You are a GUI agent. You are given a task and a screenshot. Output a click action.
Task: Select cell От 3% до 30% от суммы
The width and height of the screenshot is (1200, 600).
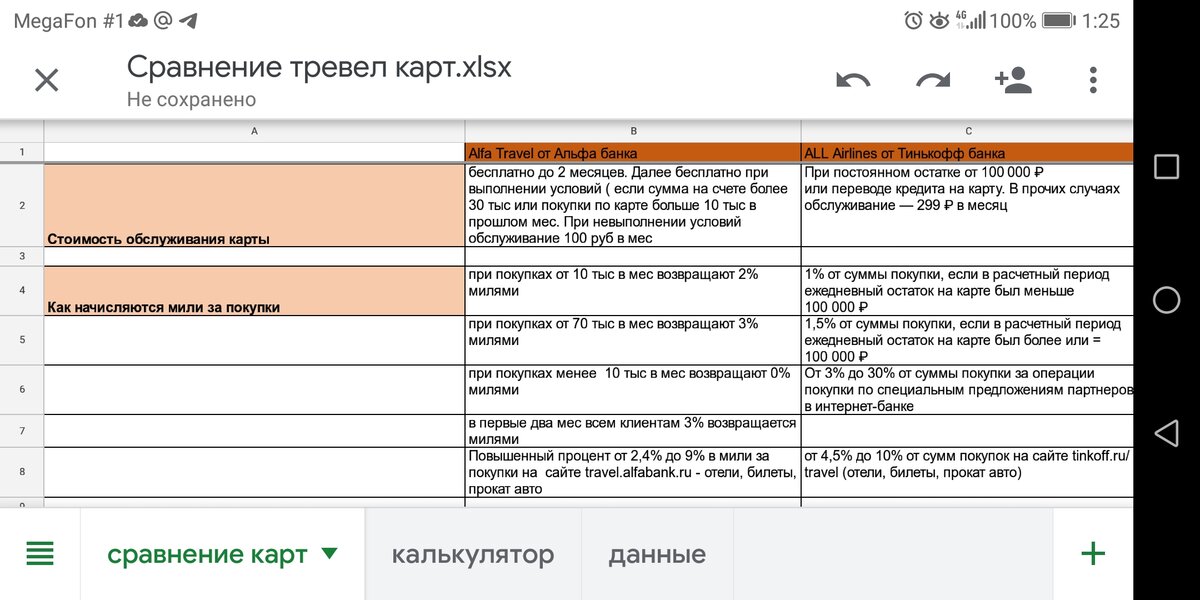point(968,390)
